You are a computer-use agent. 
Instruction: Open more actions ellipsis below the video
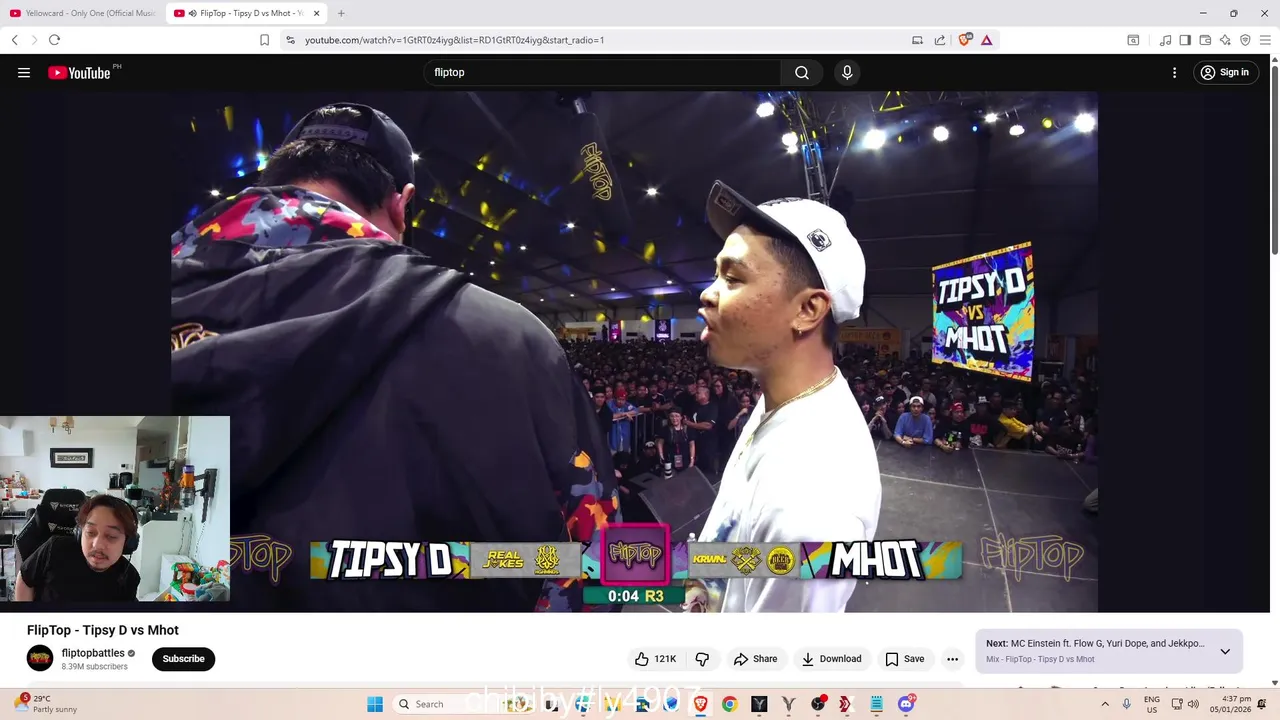click(952, 659)
